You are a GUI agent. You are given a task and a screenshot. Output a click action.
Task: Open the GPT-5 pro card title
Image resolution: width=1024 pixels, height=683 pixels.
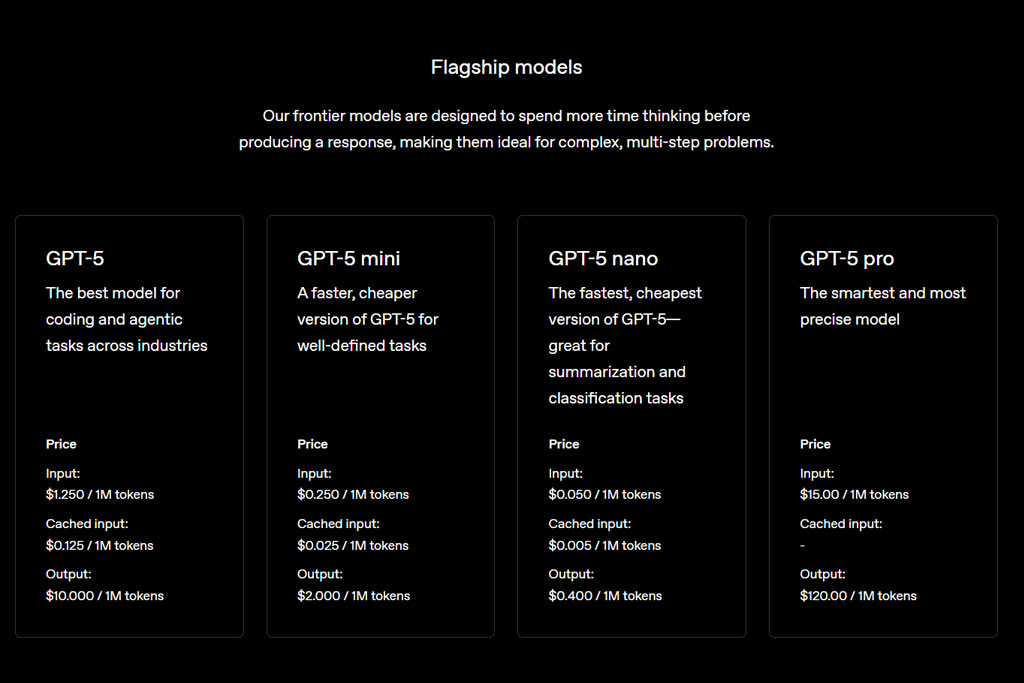847,258
